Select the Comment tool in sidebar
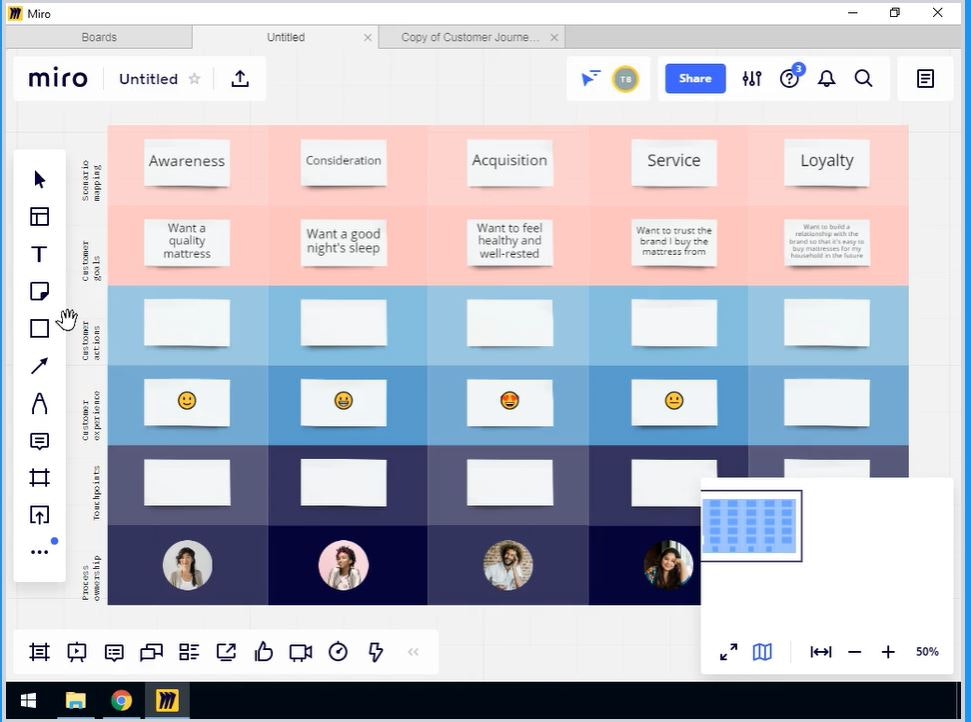Image resolution: width=971 pixels, height=722 pixels. coord(40,441)
